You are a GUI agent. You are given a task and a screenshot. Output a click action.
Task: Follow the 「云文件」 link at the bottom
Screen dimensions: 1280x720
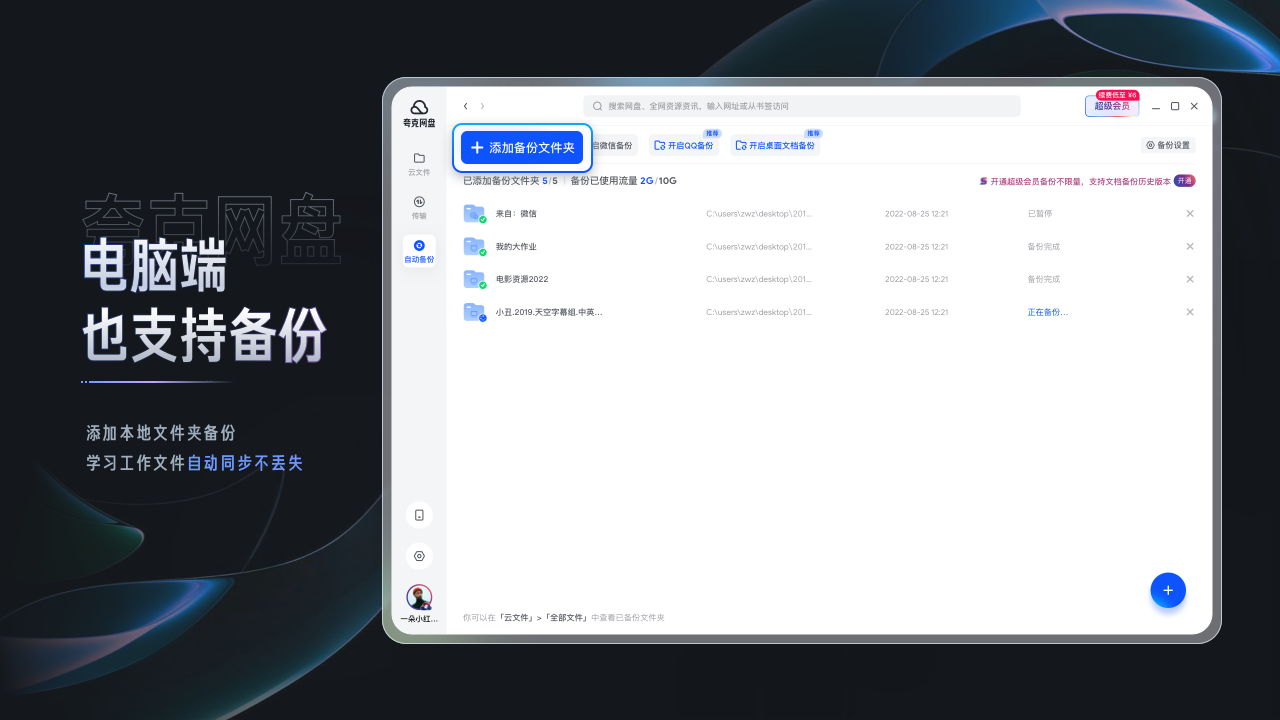tap(516, 618)
